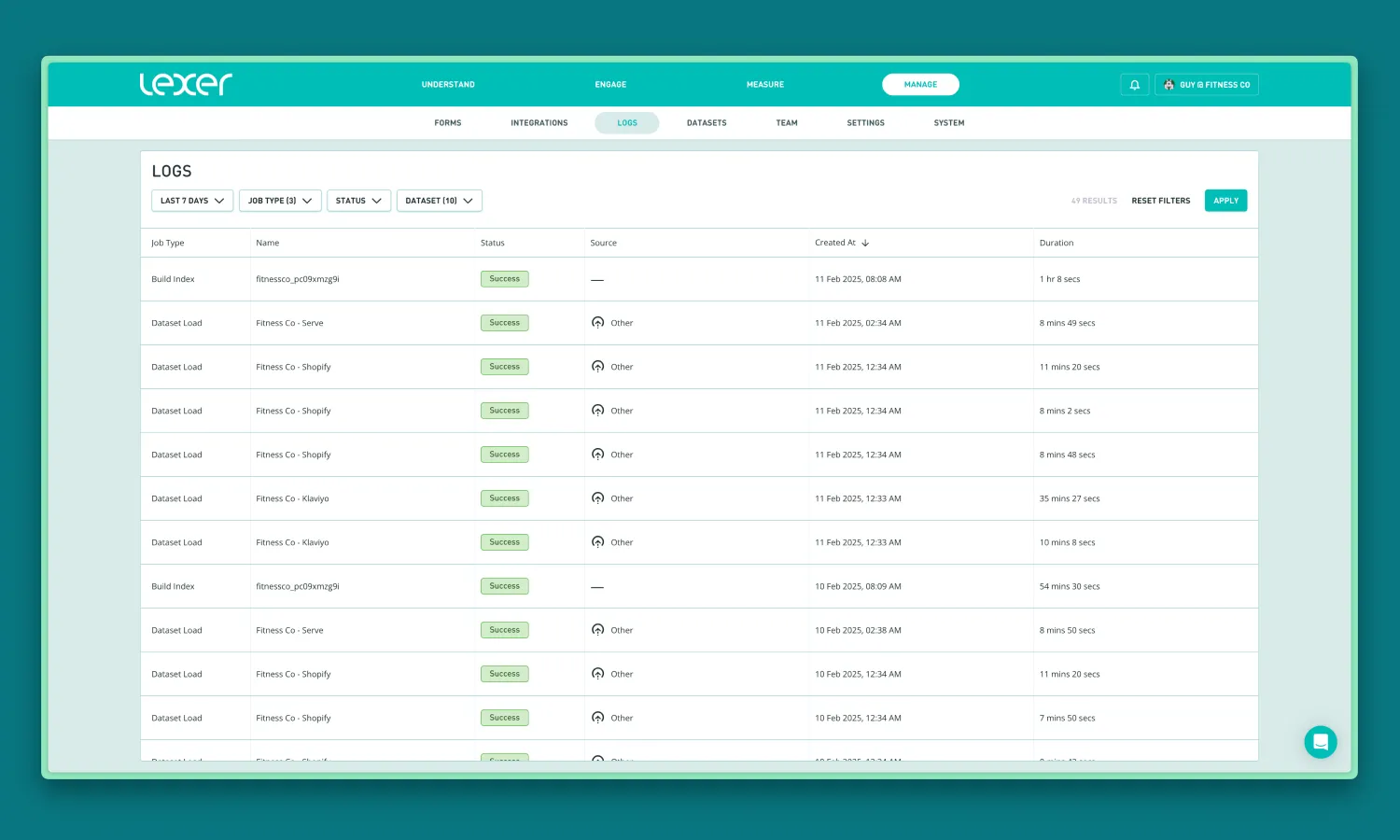The width and height of the screenshot is (1400, 840).
Task: Click the 7 mins 50 secs duration
Action: [1068, 718]
